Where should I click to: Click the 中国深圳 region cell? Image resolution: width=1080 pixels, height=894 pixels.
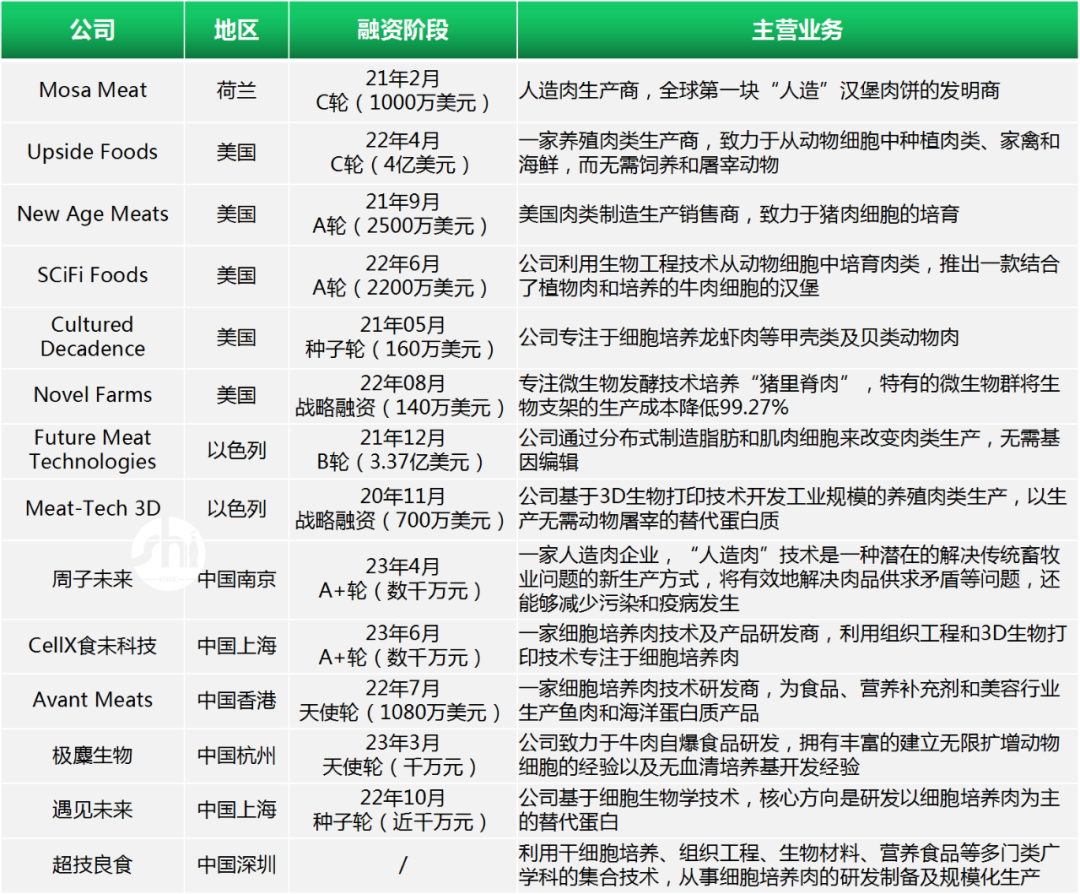coord(236,865)
